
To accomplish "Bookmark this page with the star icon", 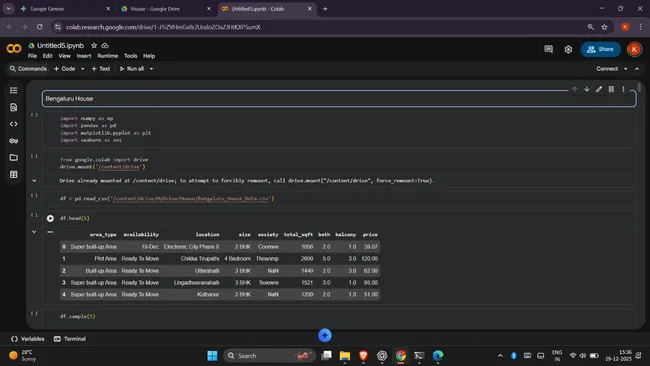I will 604,27.
